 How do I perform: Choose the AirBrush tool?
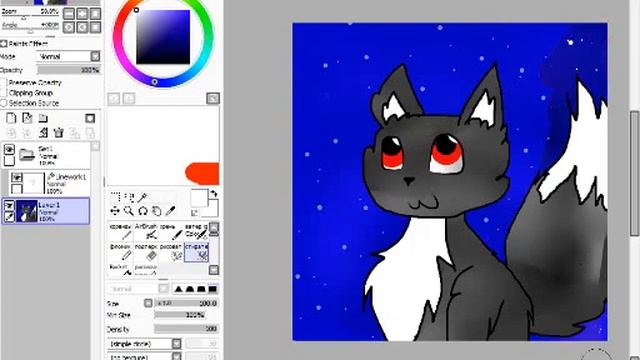146,231
